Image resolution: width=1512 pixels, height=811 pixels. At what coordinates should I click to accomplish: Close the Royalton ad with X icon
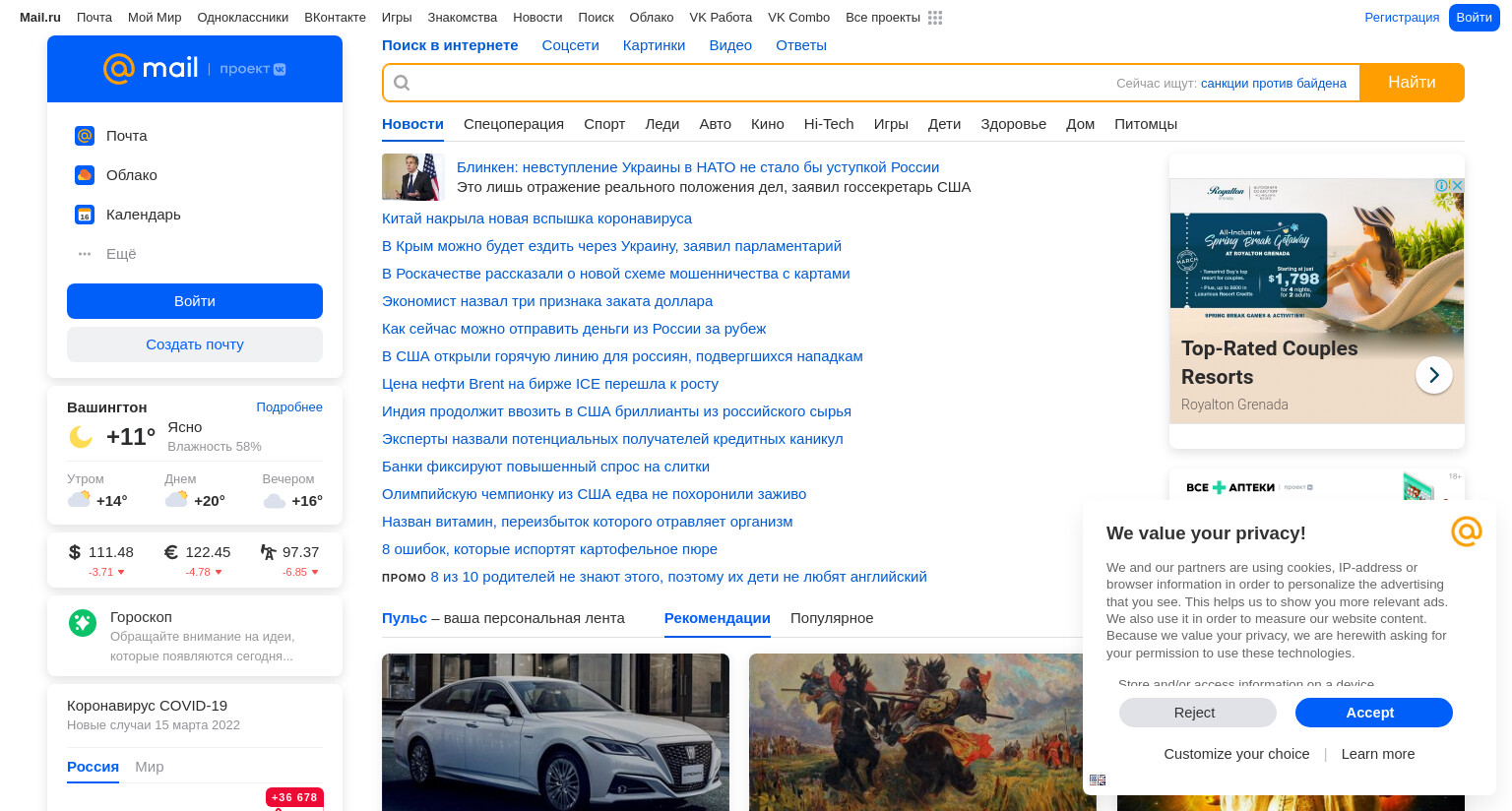(x=1458, y=185)
